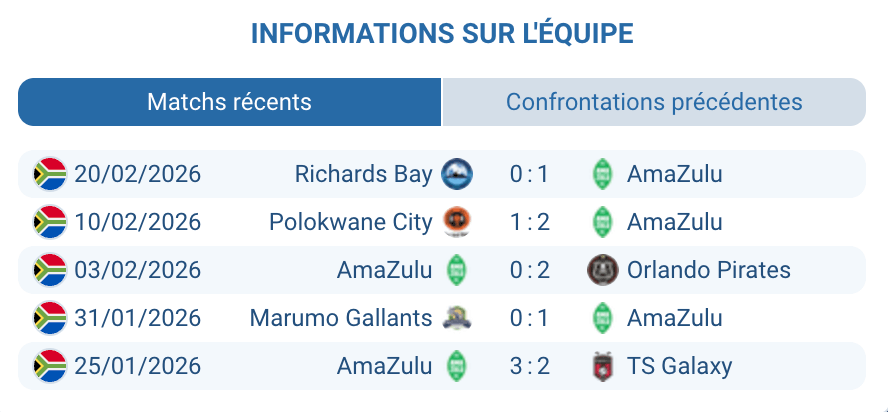This screenshot has width=888, height=412.
Task: Click the TS Galaxy club crest
Action: point(601,366)
